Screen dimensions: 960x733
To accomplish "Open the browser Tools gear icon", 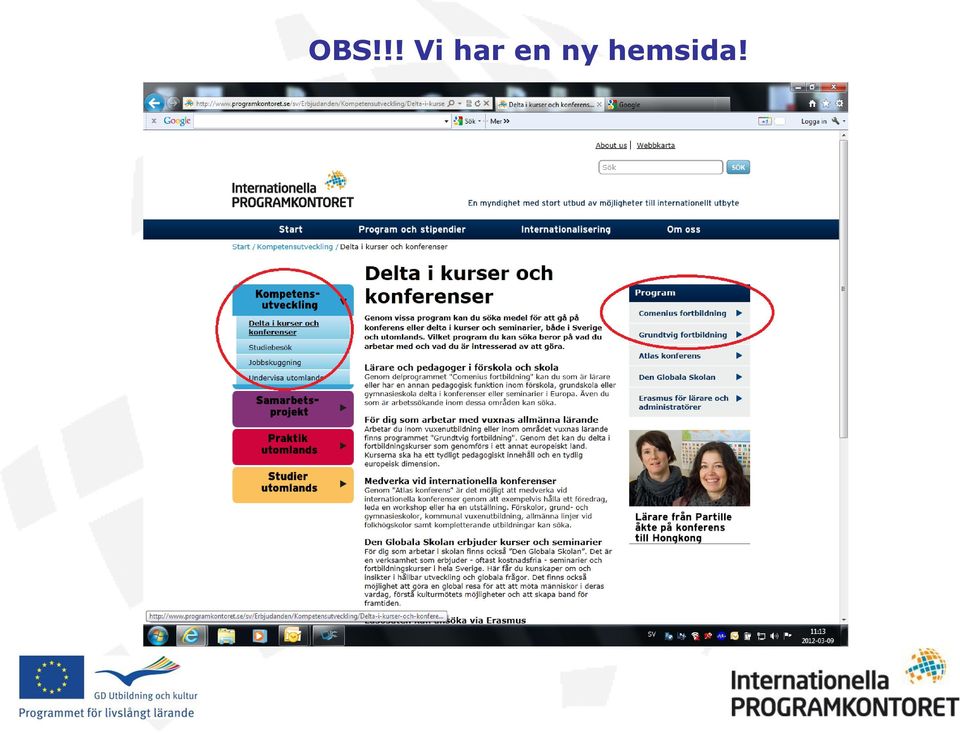I will (839, 103).
